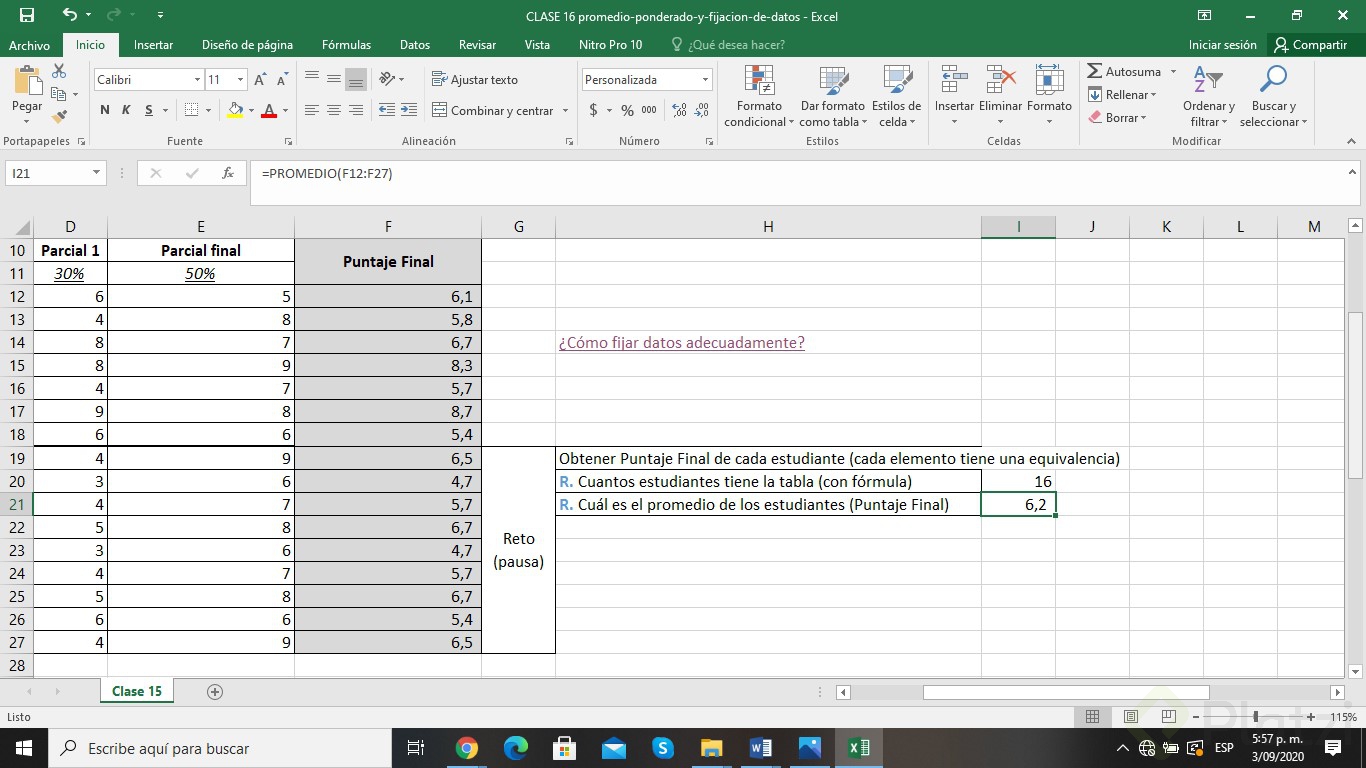Open the font size dropdown

239,78
